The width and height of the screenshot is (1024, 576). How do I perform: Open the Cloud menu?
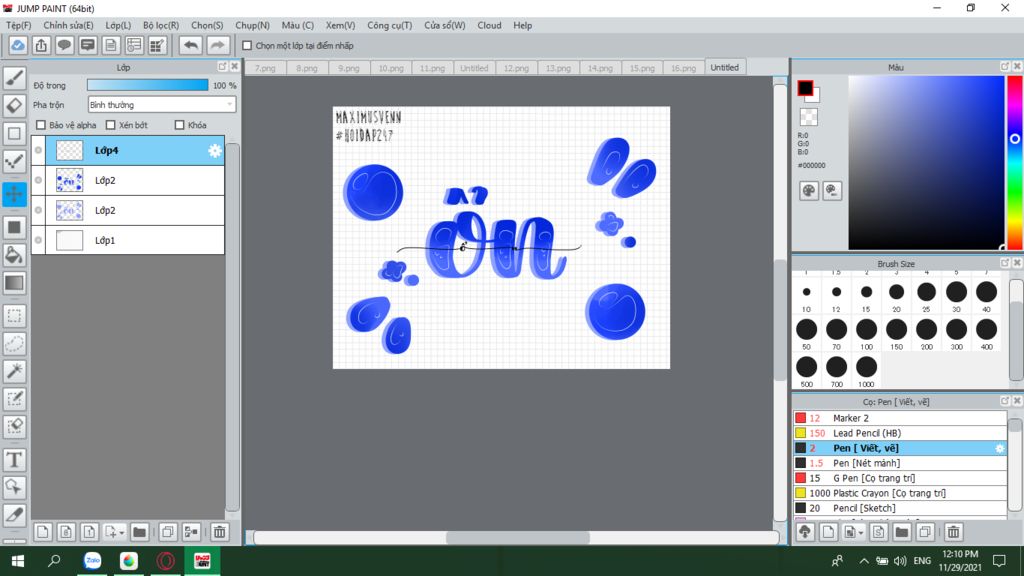coord(489,25)
